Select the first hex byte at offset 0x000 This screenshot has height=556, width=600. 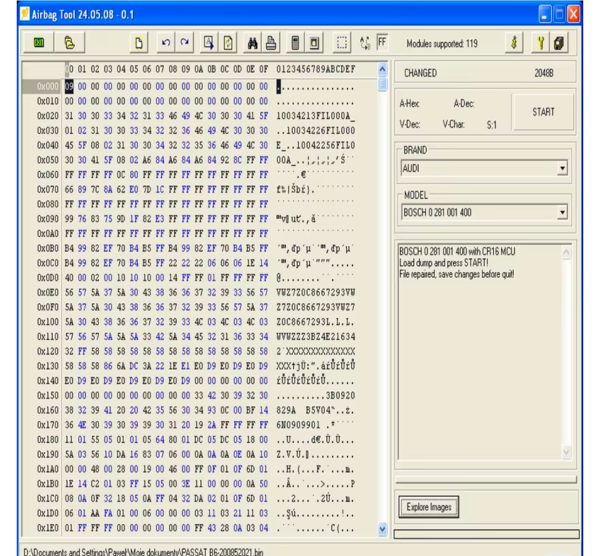coord(70,87)
